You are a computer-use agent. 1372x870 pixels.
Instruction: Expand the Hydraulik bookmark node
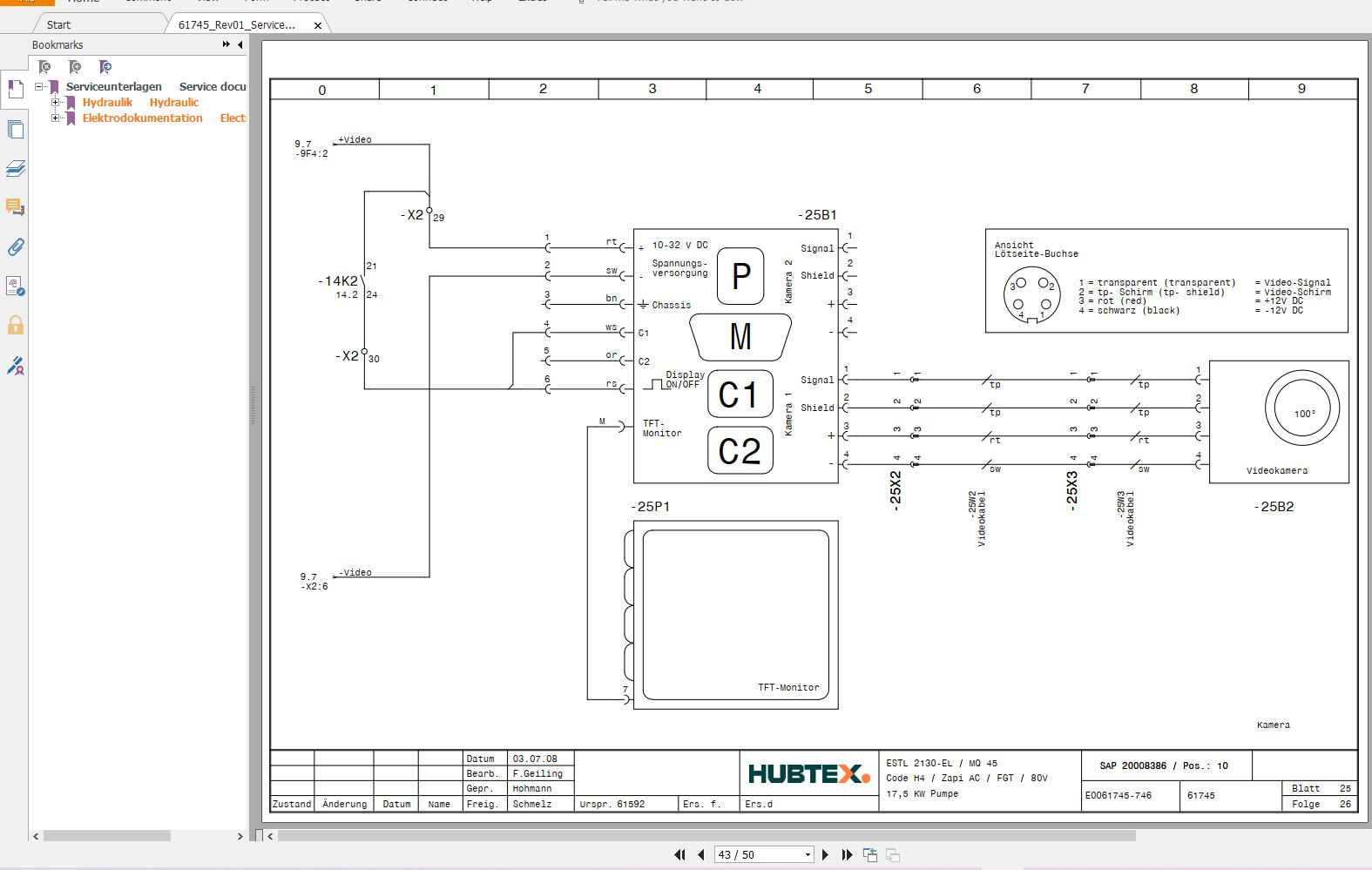(56, 102)
